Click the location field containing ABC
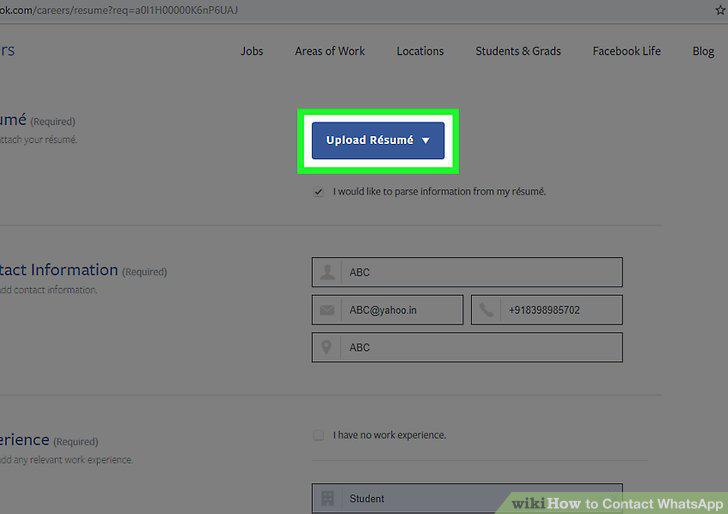The height and width of the screenshot is (514, 728). click(467, 347)
